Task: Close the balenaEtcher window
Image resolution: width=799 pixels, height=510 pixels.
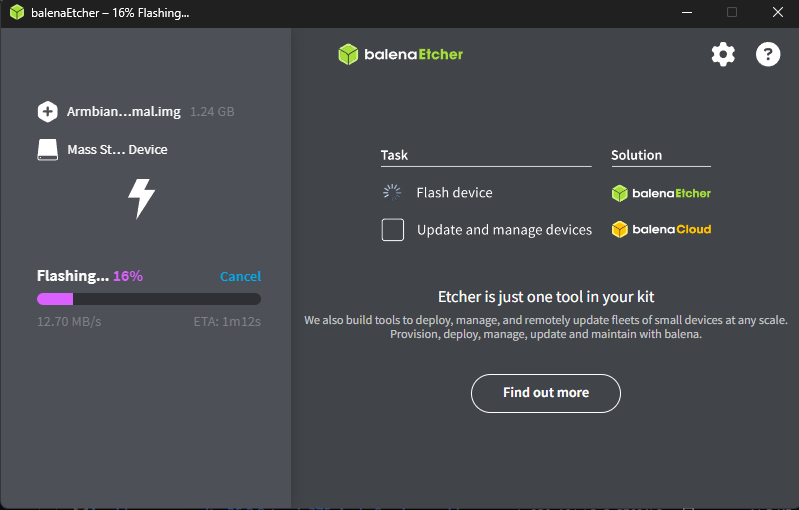Action: tap(777, 13)
